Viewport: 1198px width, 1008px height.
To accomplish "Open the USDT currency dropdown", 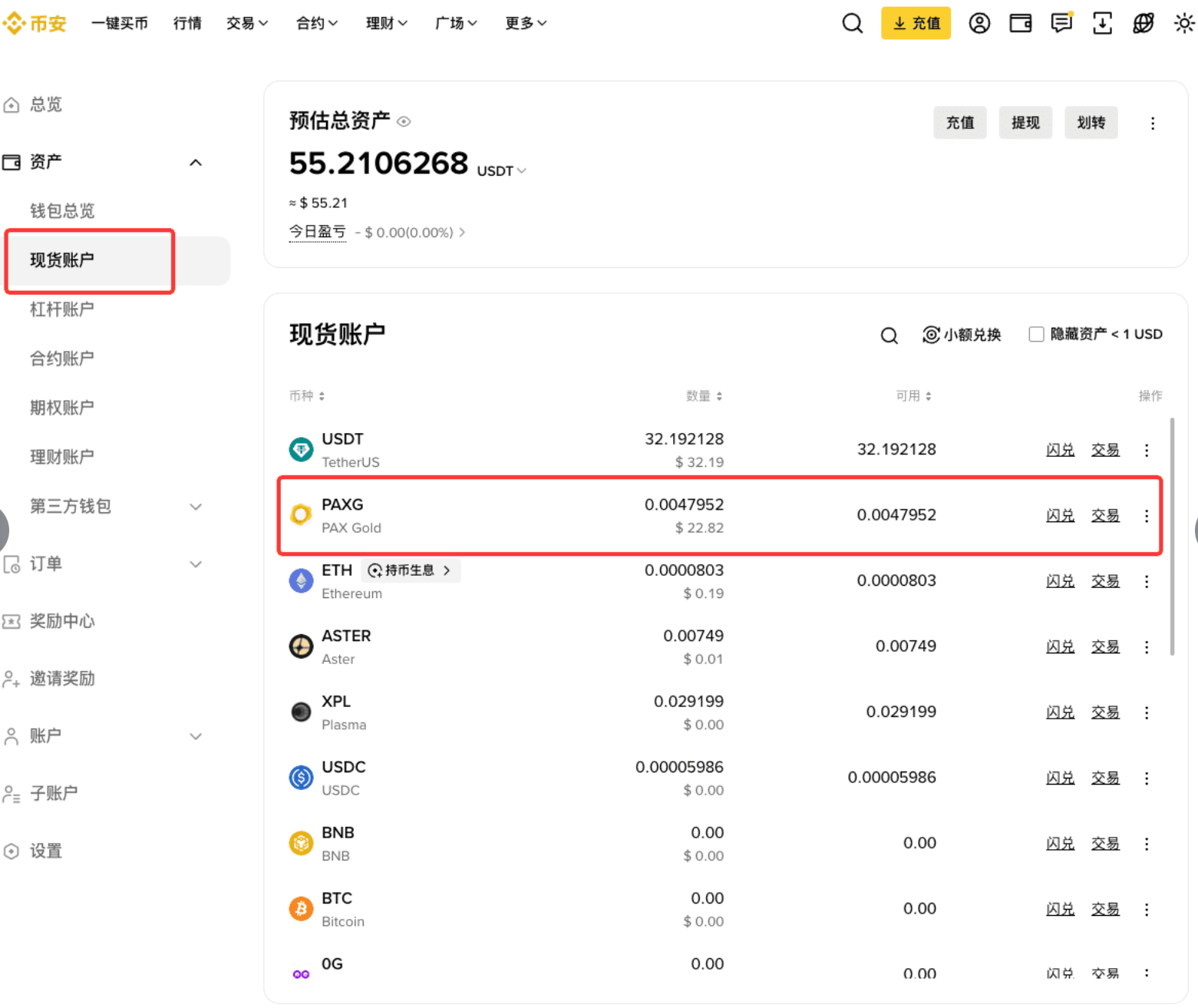I will tap(500, 170).
